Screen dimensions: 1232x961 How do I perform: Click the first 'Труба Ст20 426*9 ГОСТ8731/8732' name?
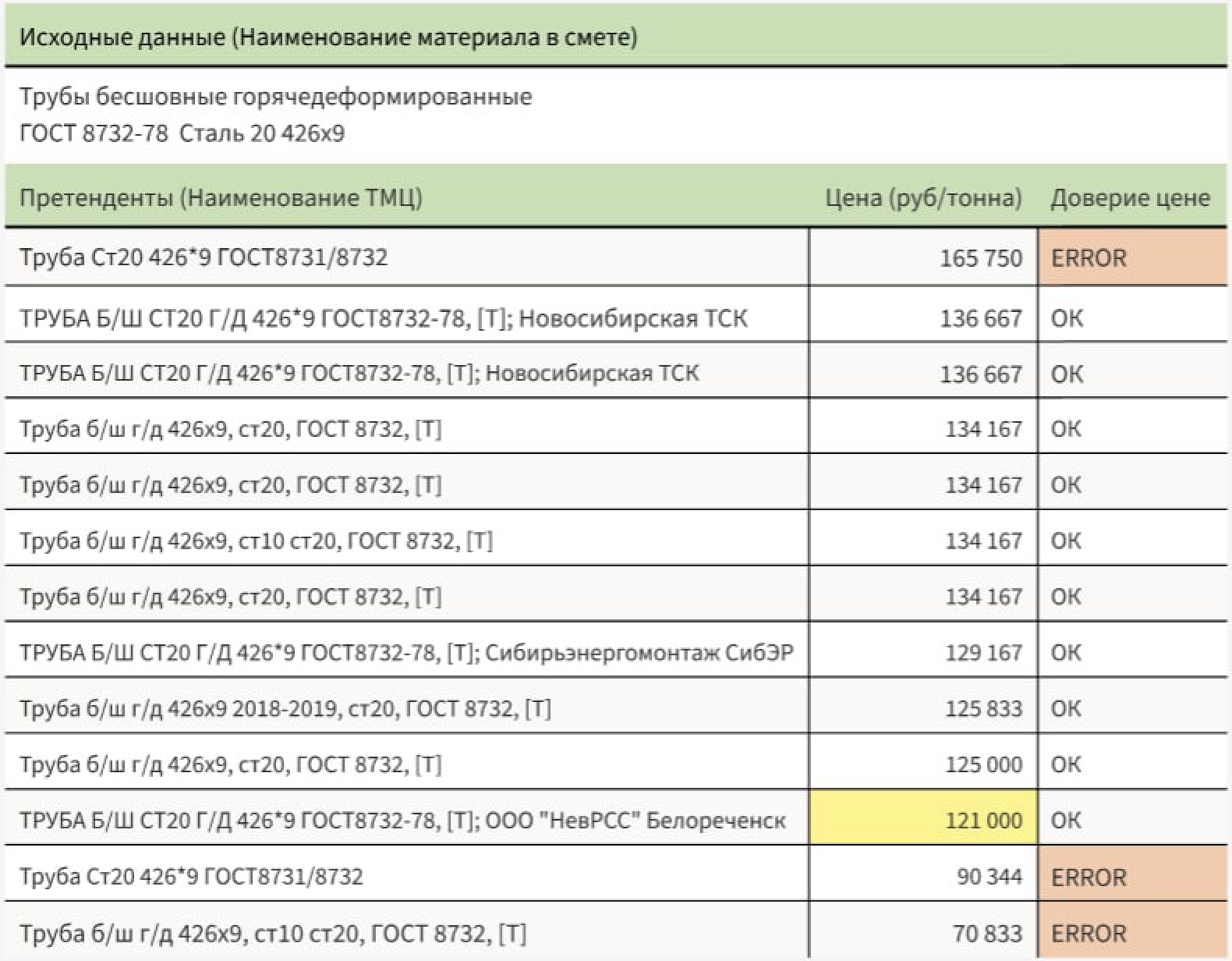[x=204, y=257]
